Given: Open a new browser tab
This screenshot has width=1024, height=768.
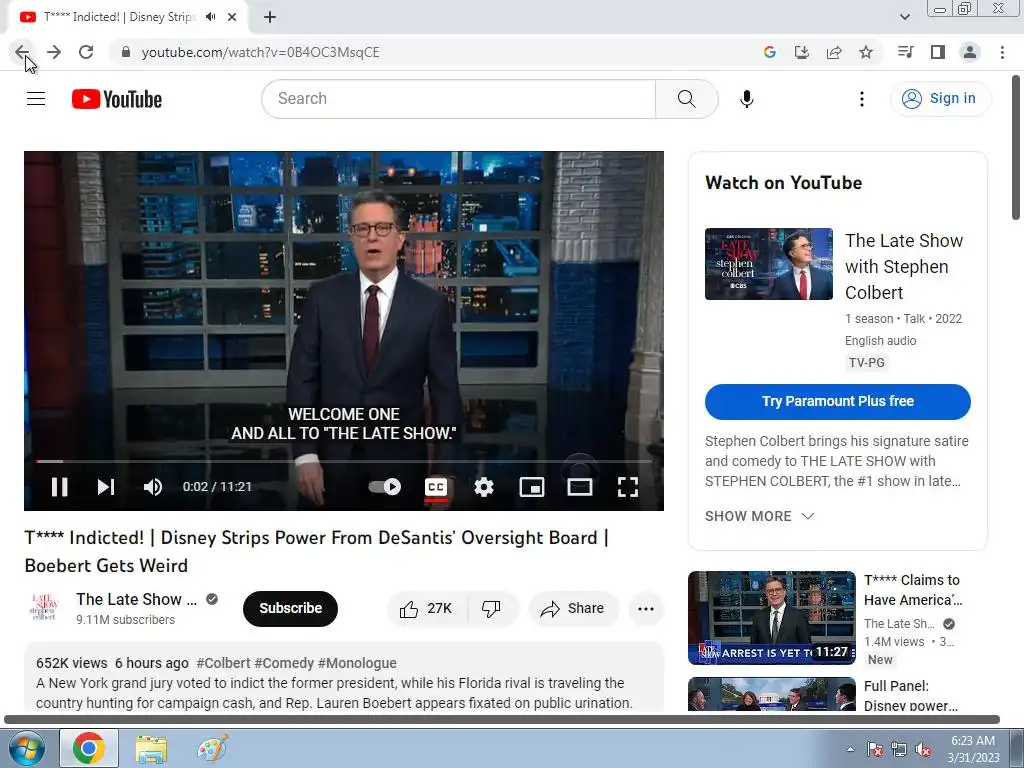Looking at the screenshot, I should tap(270, 17).
